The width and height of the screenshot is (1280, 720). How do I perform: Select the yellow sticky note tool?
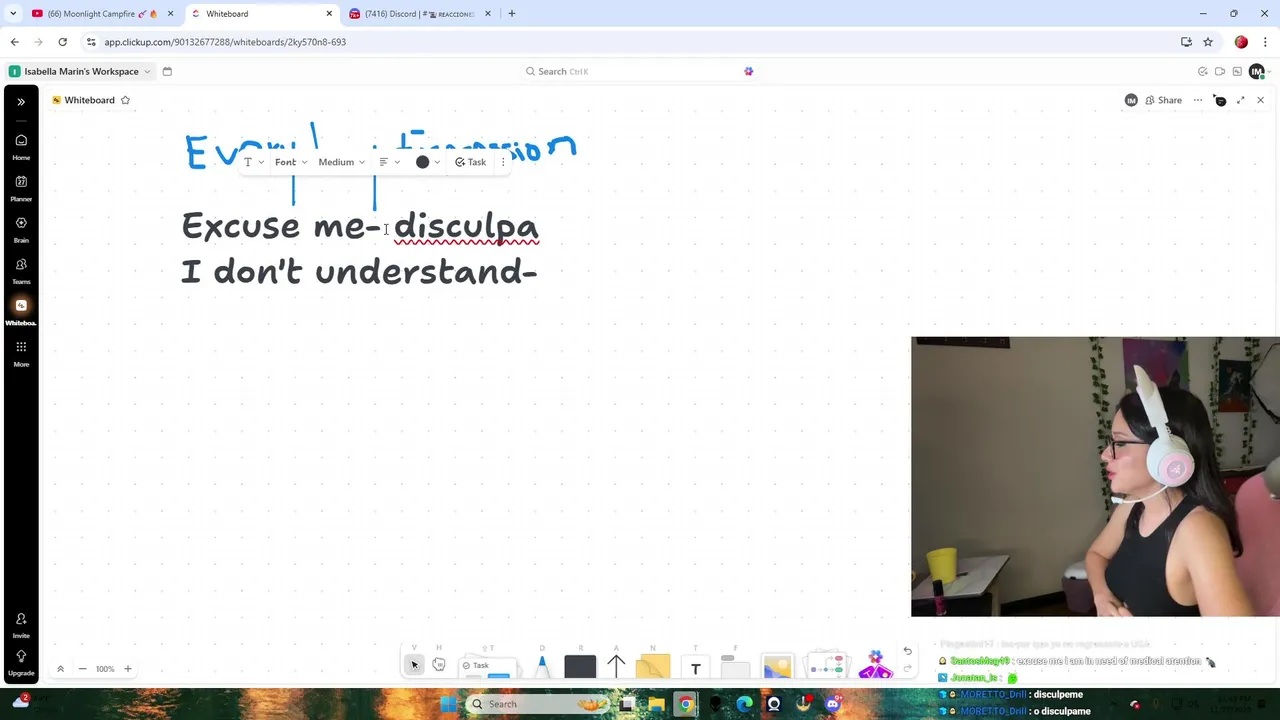tap(653, 667)
